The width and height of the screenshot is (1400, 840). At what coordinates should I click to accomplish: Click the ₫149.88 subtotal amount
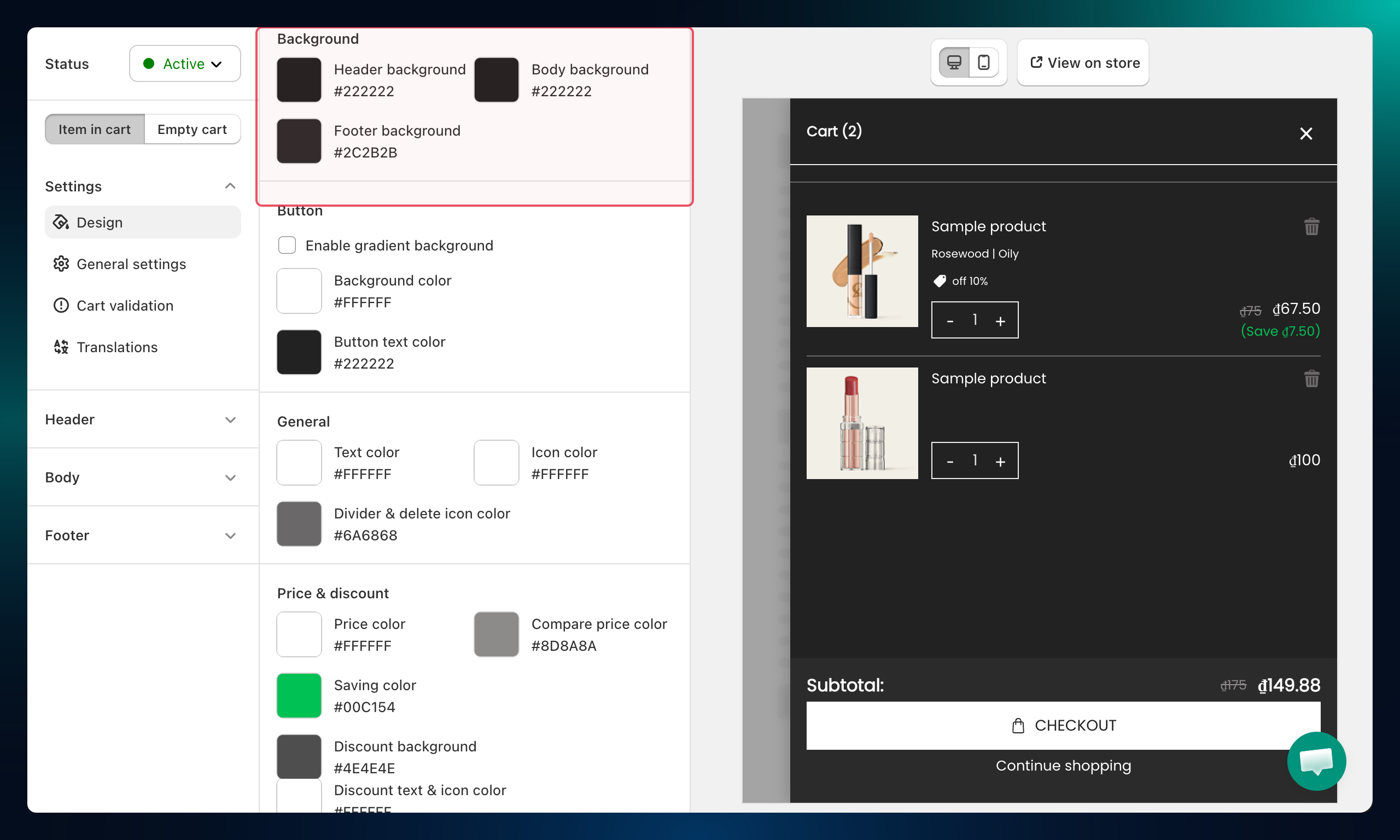(1288, 685)
